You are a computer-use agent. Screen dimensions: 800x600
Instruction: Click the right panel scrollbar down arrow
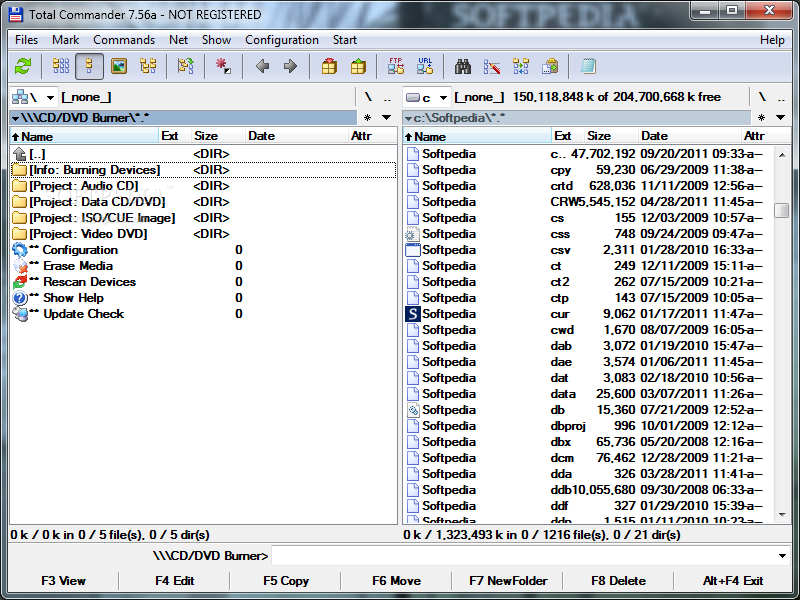click(x=782, y=515)
